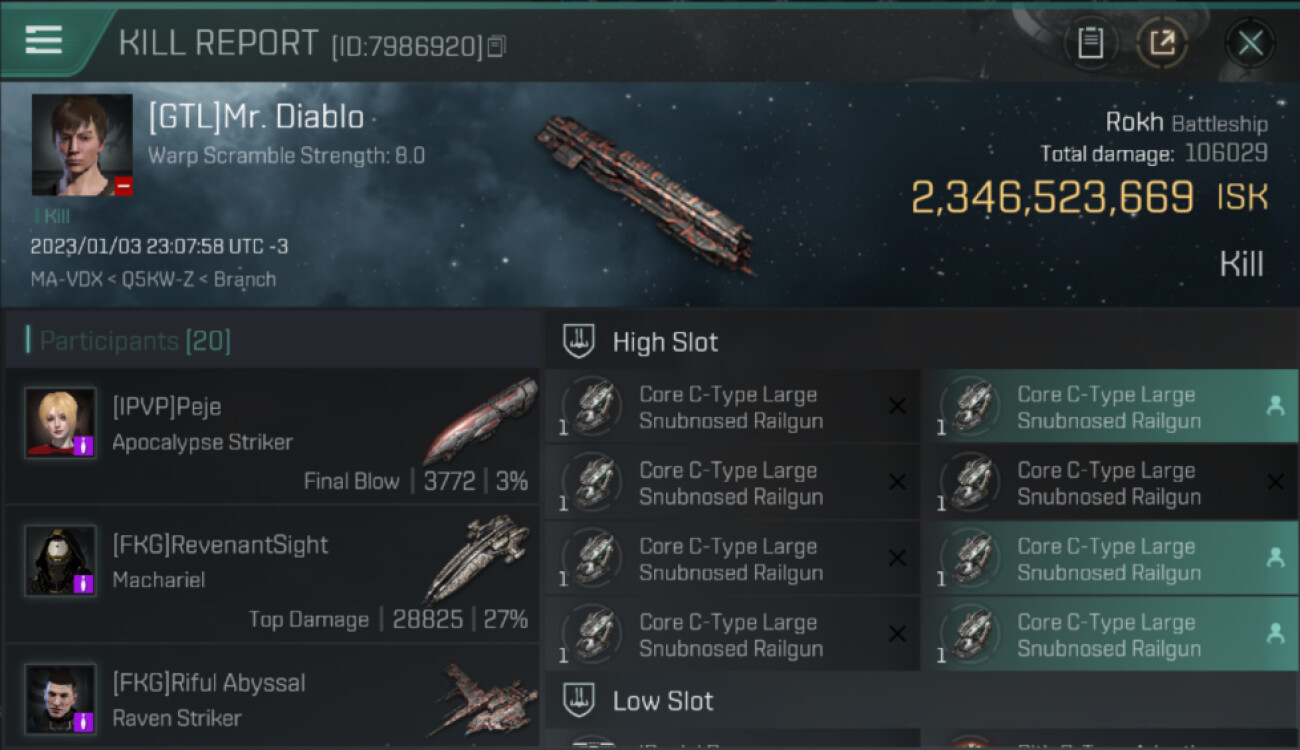1300x750 pixels.
Task: Copy the kill report ID icon
Action: pyautogui.click(x=497, y=46)
